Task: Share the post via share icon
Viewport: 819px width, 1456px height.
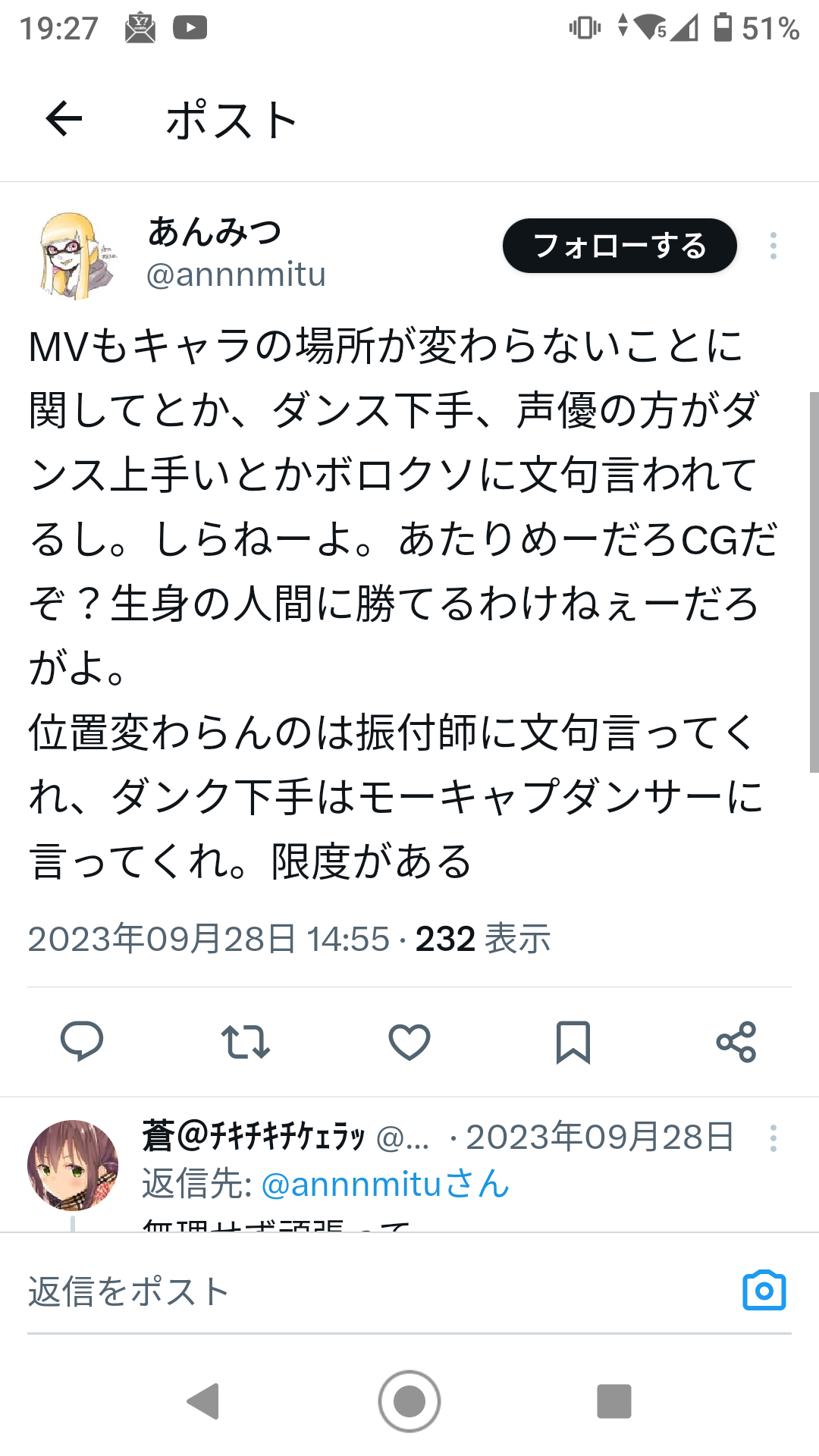Action: click(x=736, y=1041)
